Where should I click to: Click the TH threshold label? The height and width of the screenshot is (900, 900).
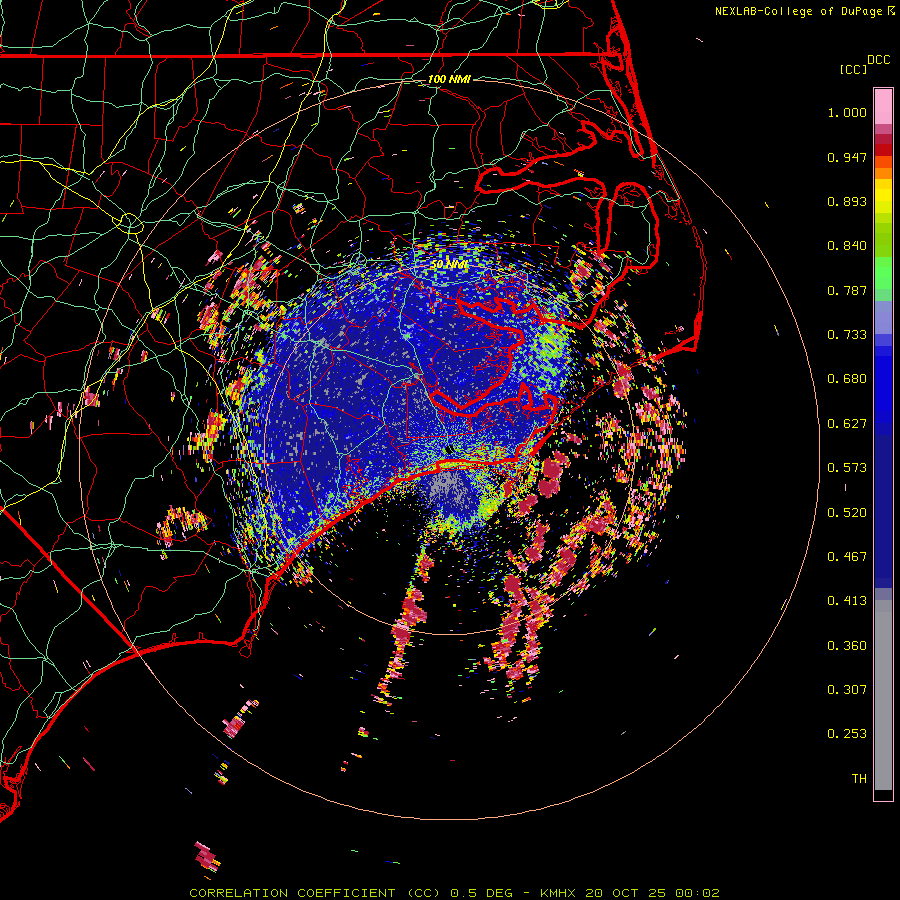(x=859, y=779)
